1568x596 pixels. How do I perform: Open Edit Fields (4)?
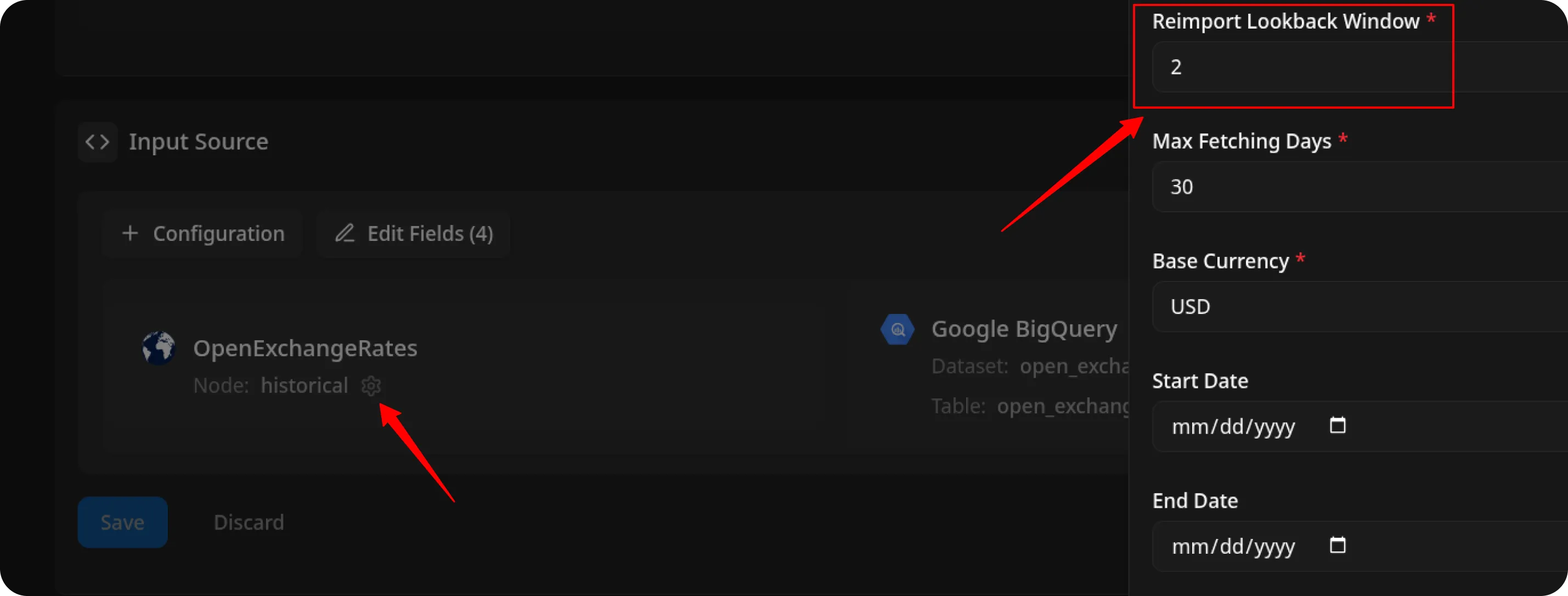coord(413,233)
